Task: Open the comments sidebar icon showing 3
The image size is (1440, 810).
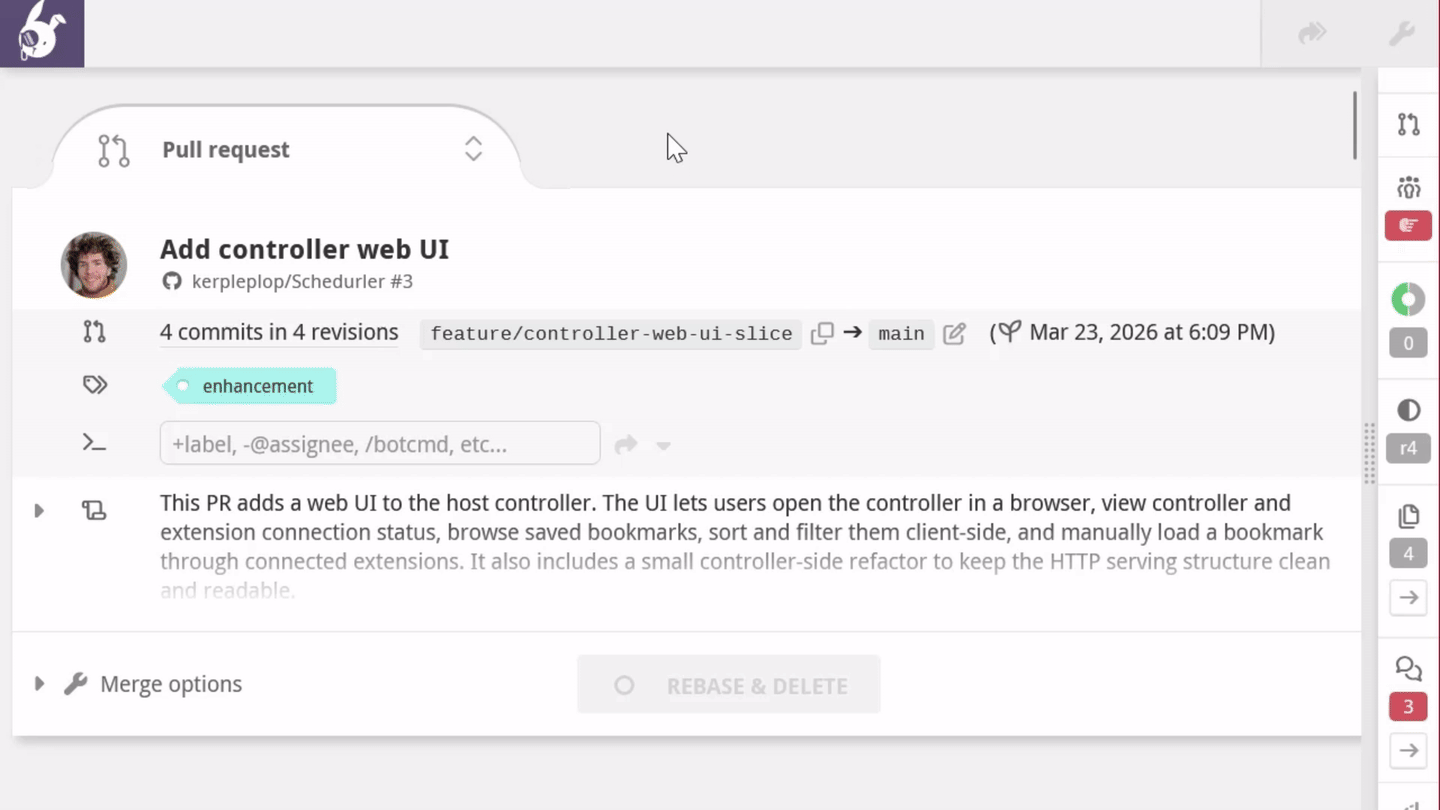Action: pos(1408,669)
